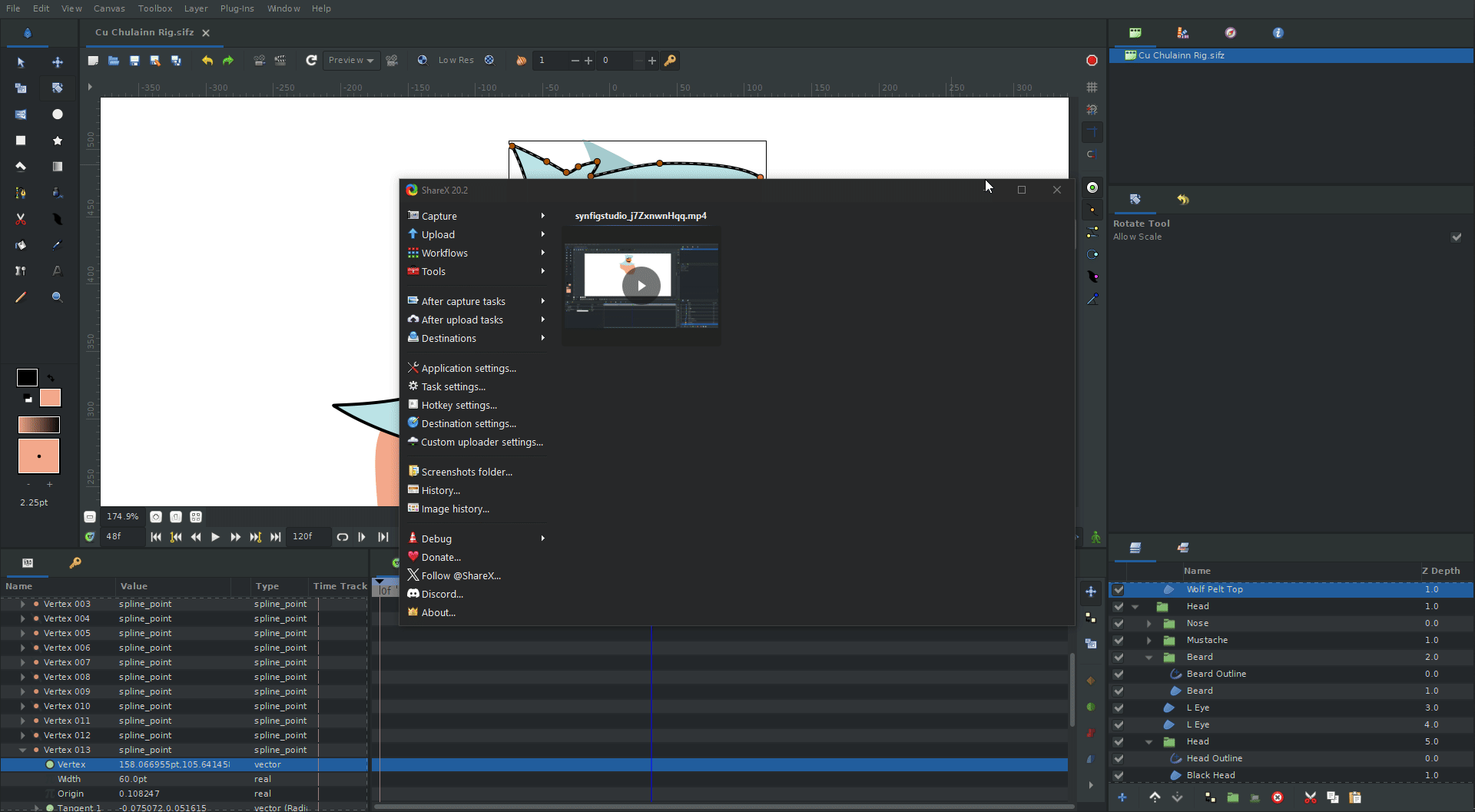Open the Canvas menu
The image size is (1475, 812).
pos(109,8)
